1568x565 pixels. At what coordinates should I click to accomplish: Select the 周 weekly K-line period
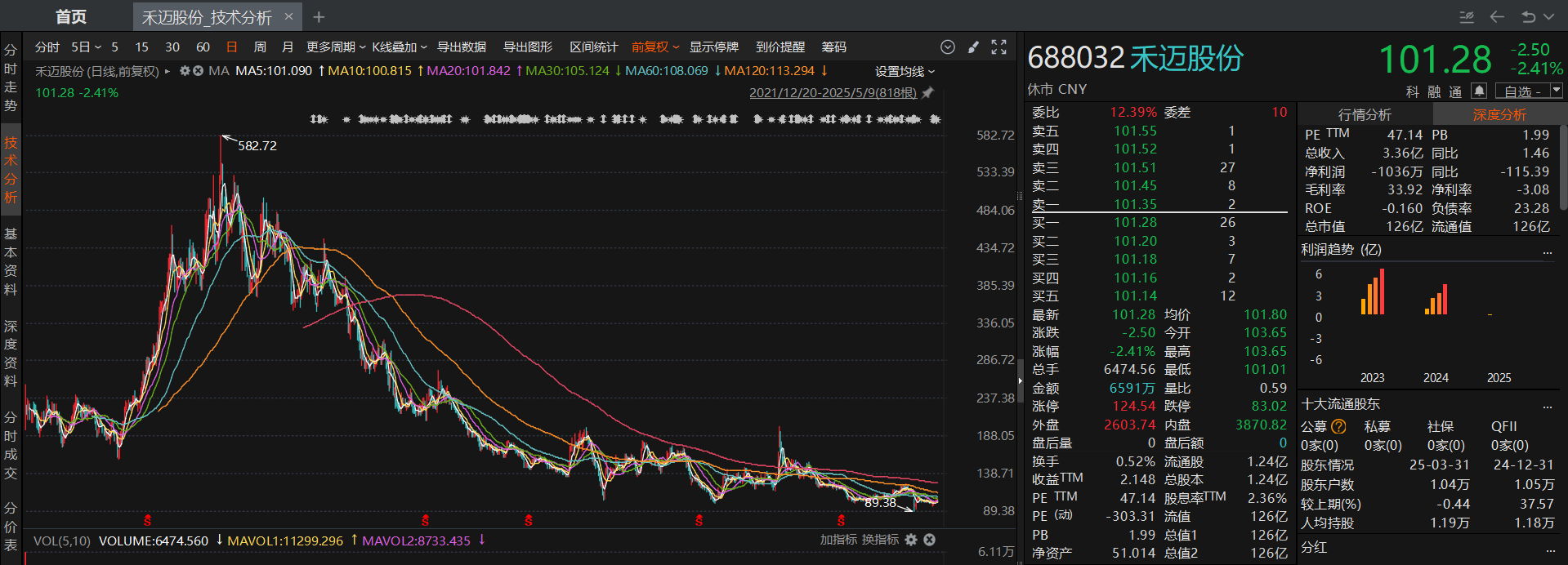click(x=260, y=47)
